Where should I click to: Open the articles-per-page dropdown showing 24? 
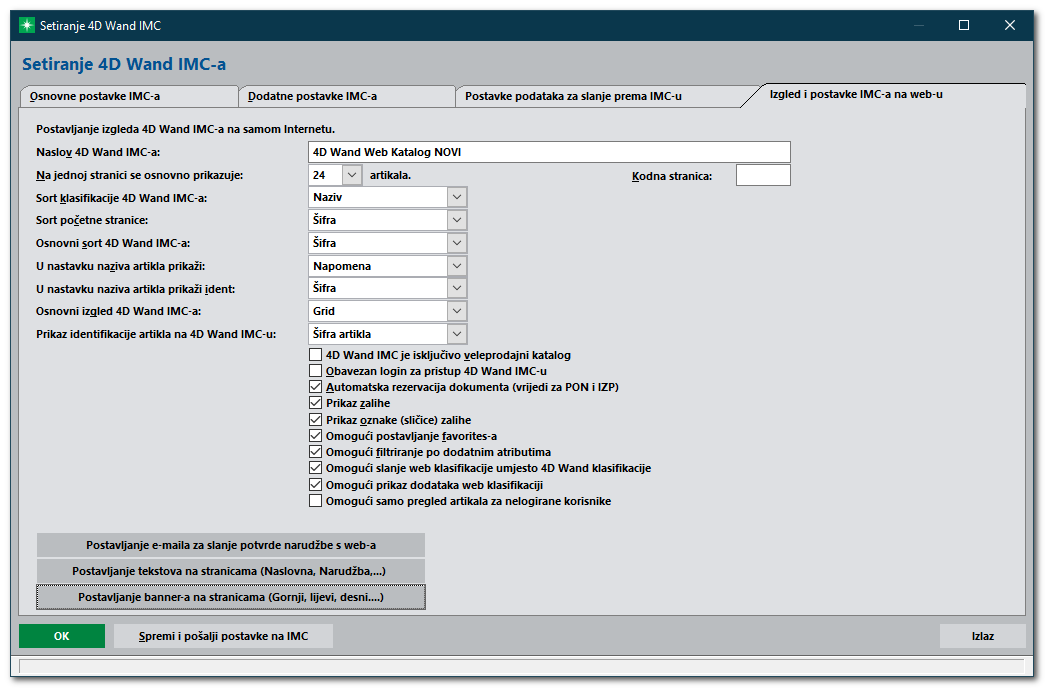coord(352,175)
